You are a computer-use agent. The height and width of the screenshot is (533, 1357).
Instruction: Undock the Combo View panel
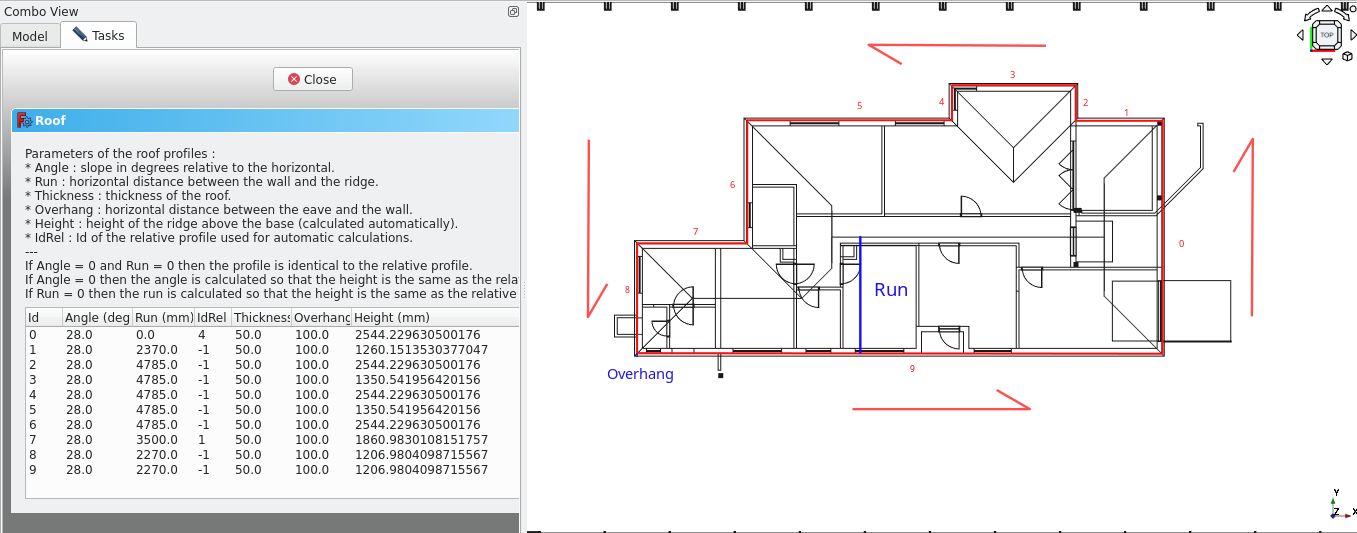point(513,12)
